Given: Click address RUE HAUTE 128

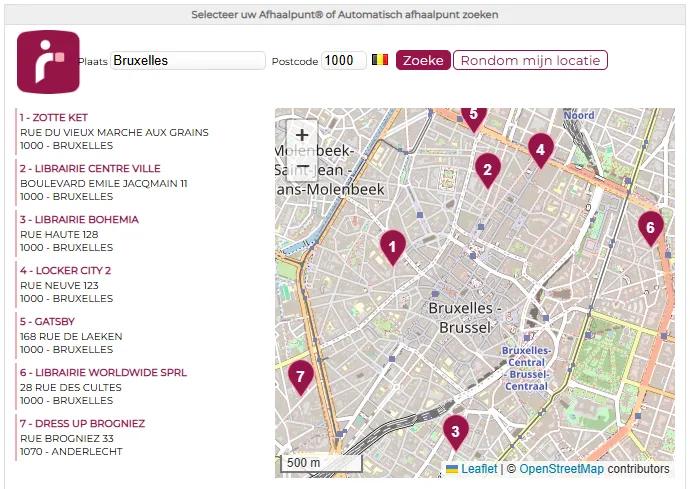Looking at the screenshot, I should (x=59, y=234).
